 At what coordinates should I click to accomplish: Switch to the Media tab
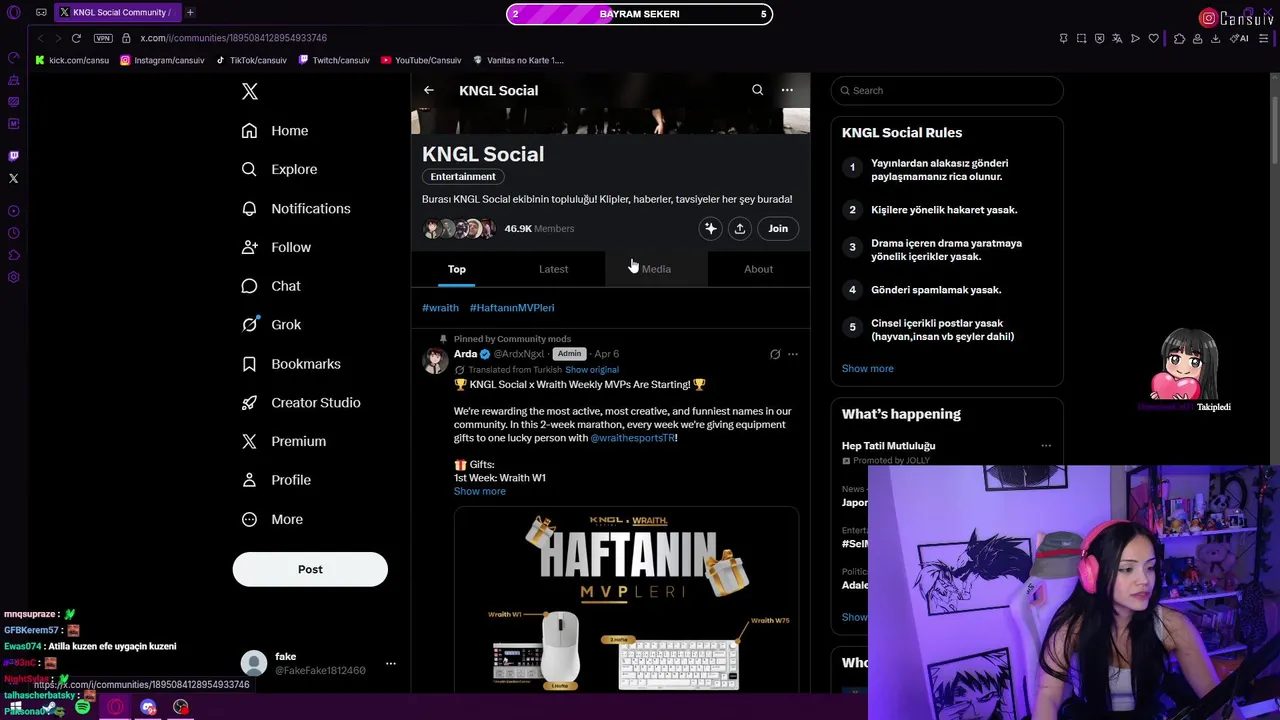[x=656, y=269]
